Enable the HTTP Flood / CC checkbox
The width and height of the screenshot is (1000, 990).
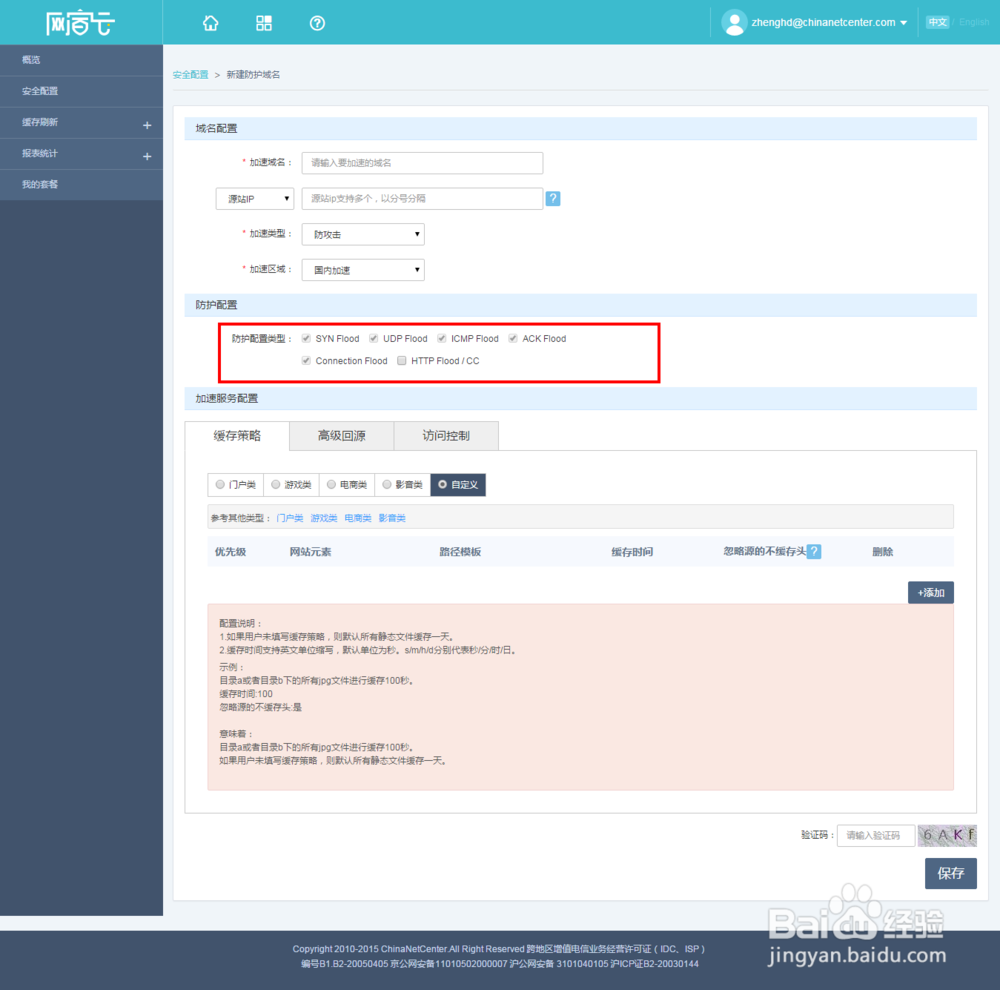coord(402,360)
